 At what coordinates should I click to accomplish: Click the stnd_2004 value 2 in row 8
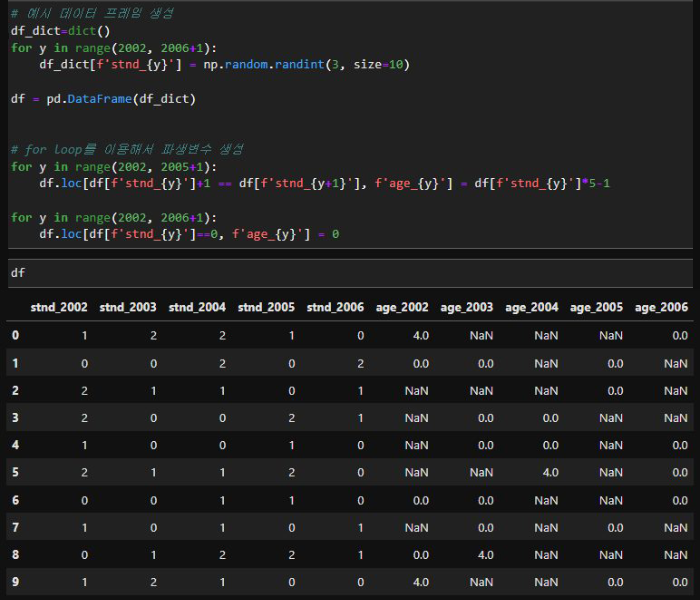(x=222, y=555)
